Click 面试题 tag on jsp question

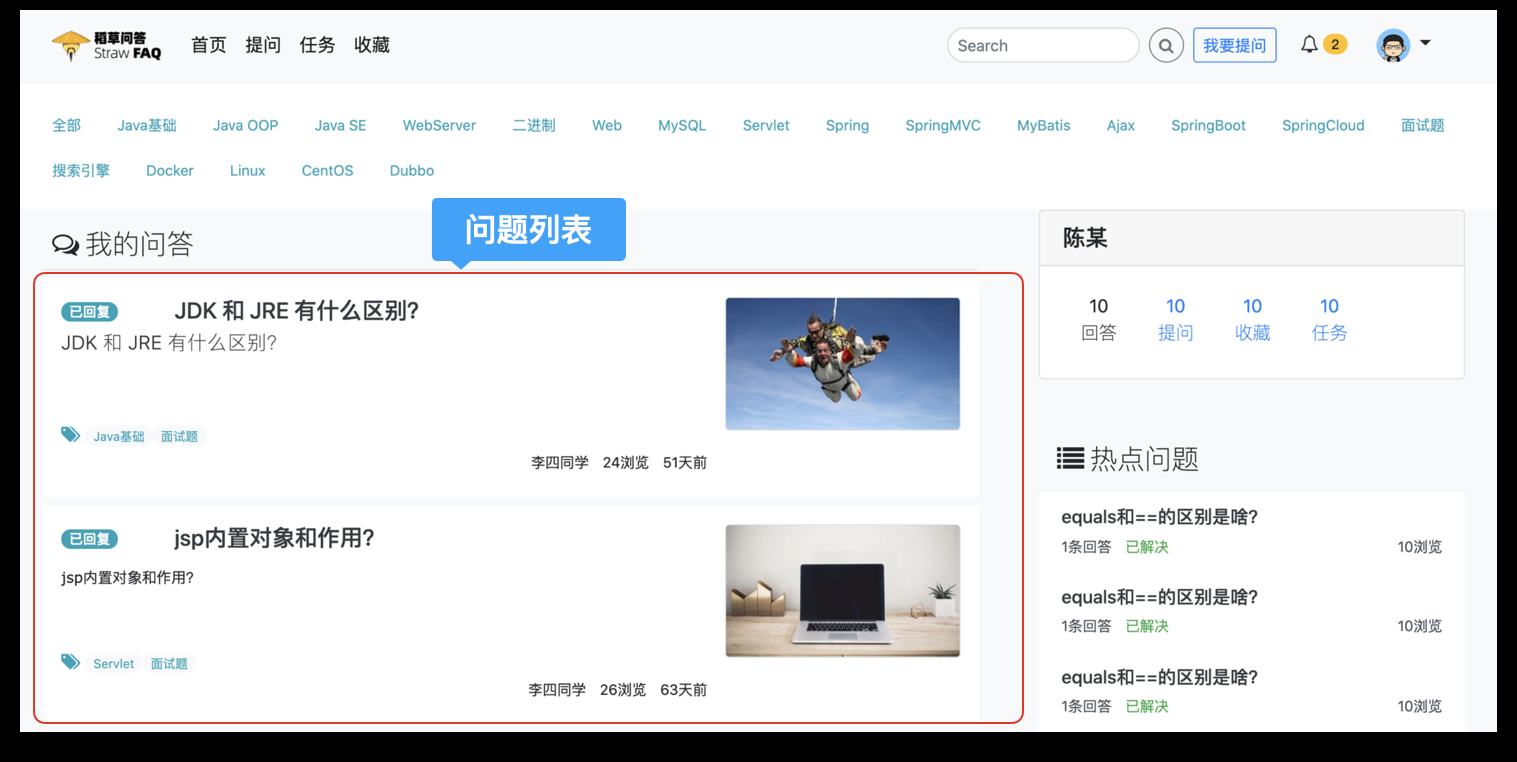pyautogui.click(x=169, y=663)
